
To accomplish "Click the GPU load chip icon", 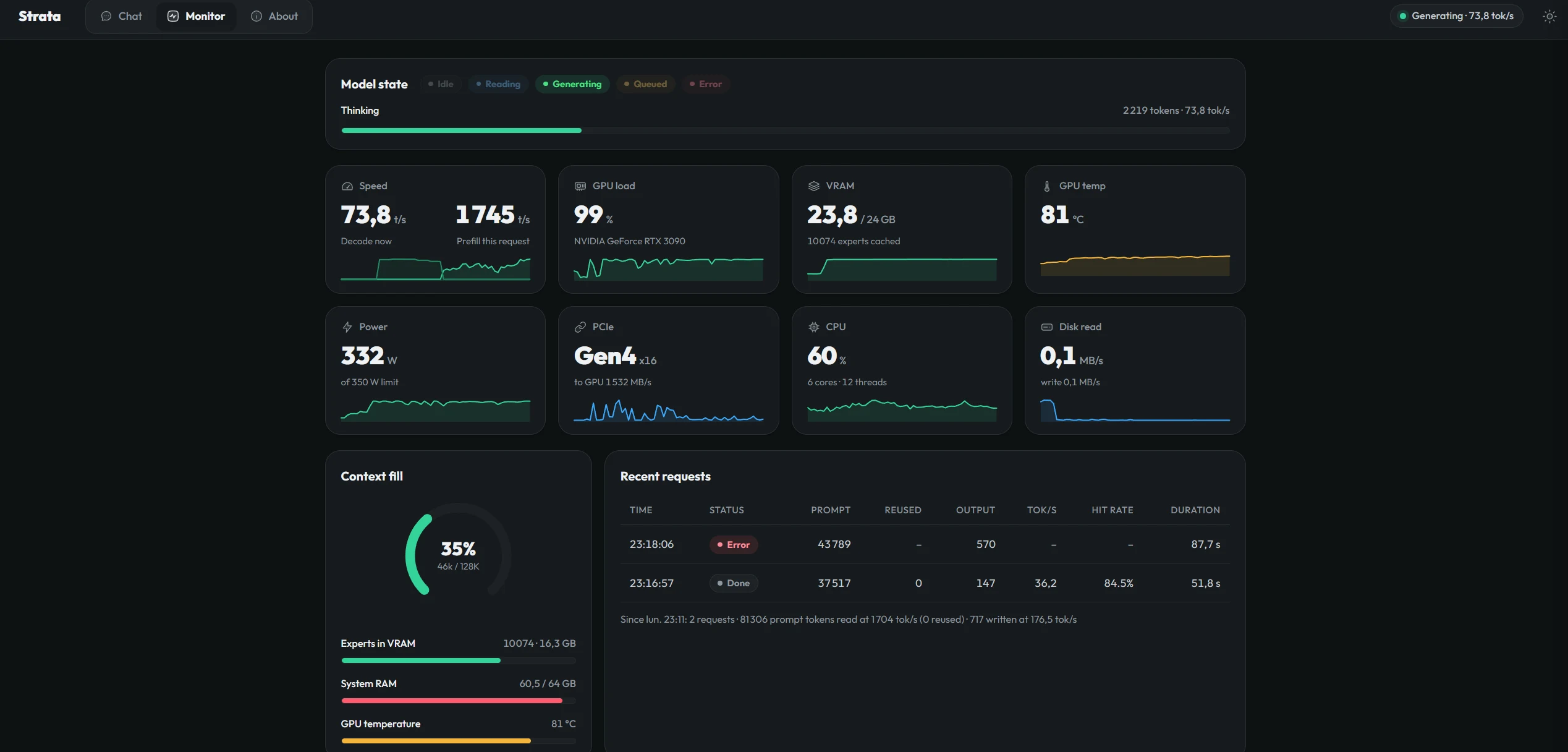I will point(580,186).
